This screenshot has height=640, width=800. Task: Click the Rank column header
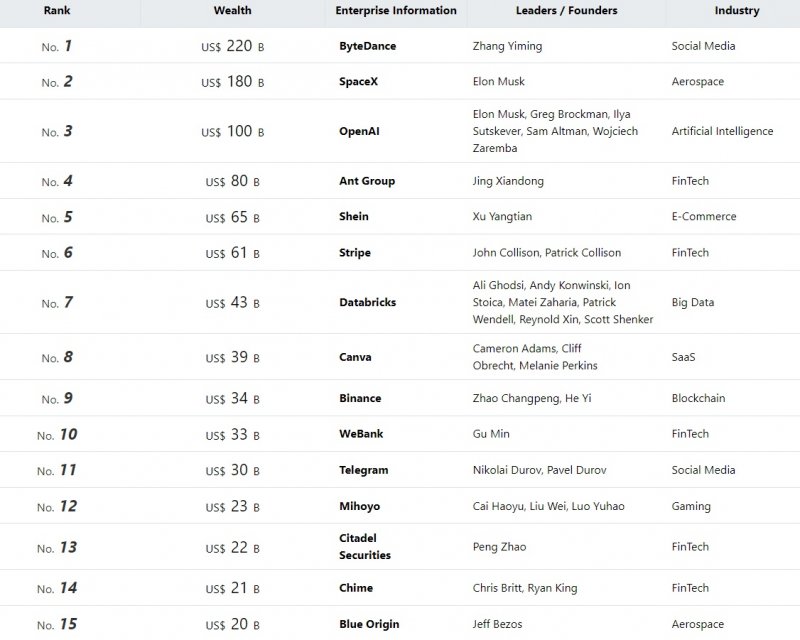coord(56,11)
